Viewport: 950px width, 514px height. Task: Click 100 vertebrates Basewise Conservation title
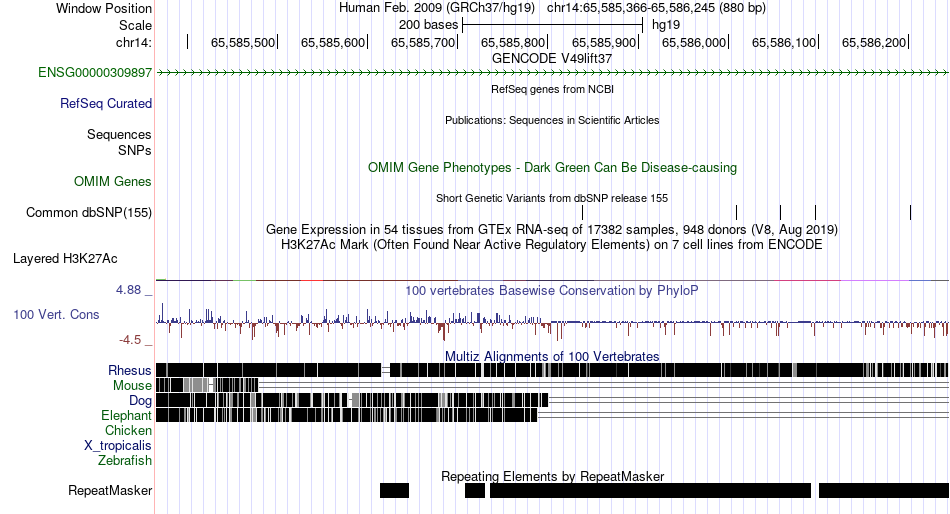click(x=552, y=290)
